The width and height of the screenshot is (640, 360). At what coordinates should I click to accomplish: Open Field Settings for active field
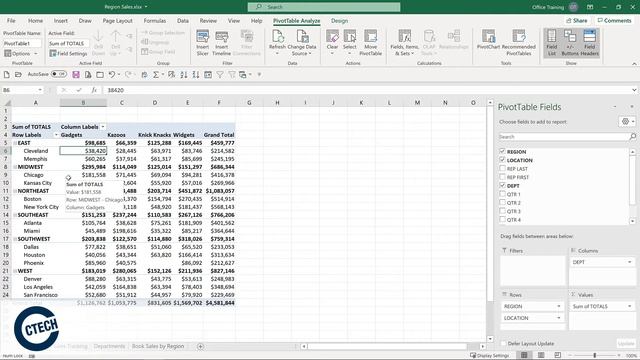pyautogui.click(x=68, y=53)
